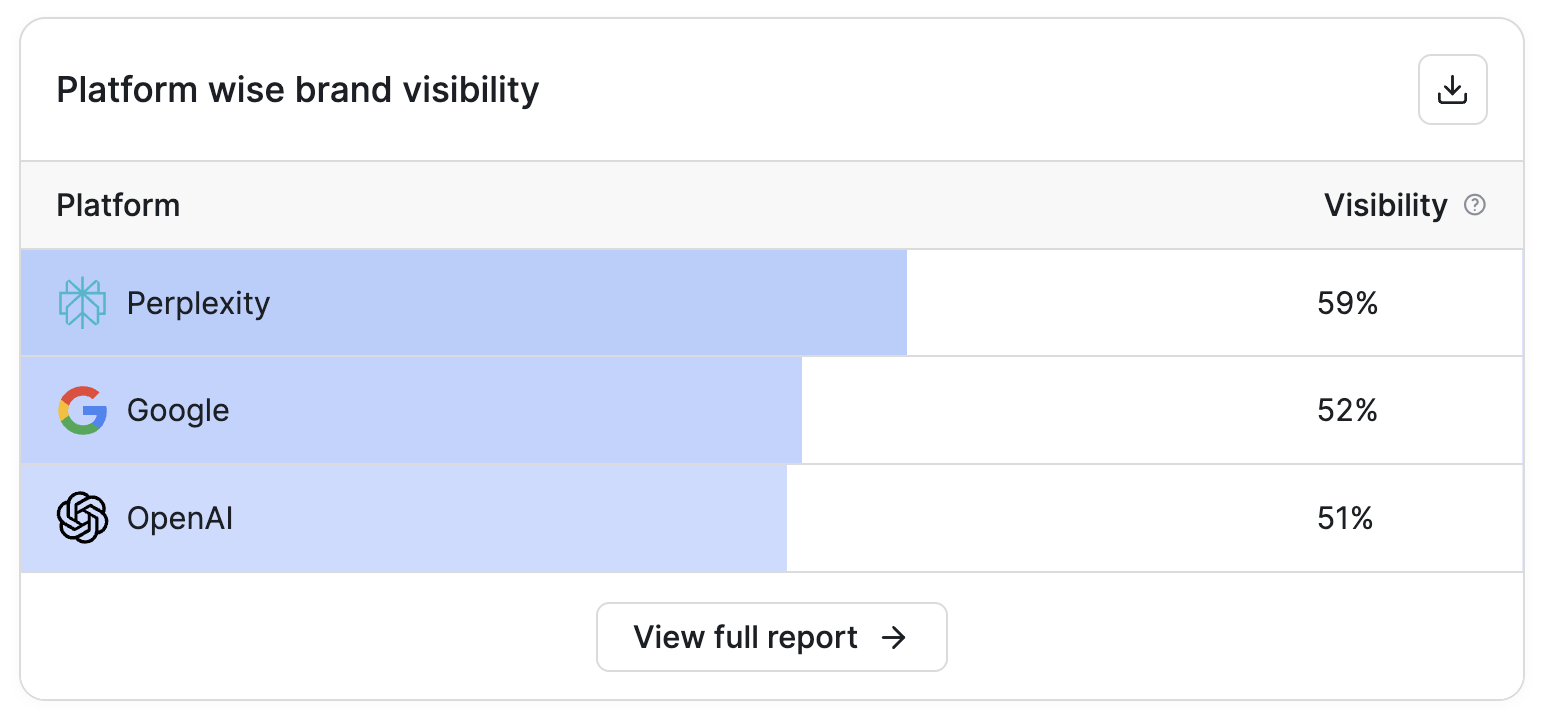The width and height of the screenshot is (1542, 716).
Task: Click the download report icon
Action: [x=1452, y=90]
